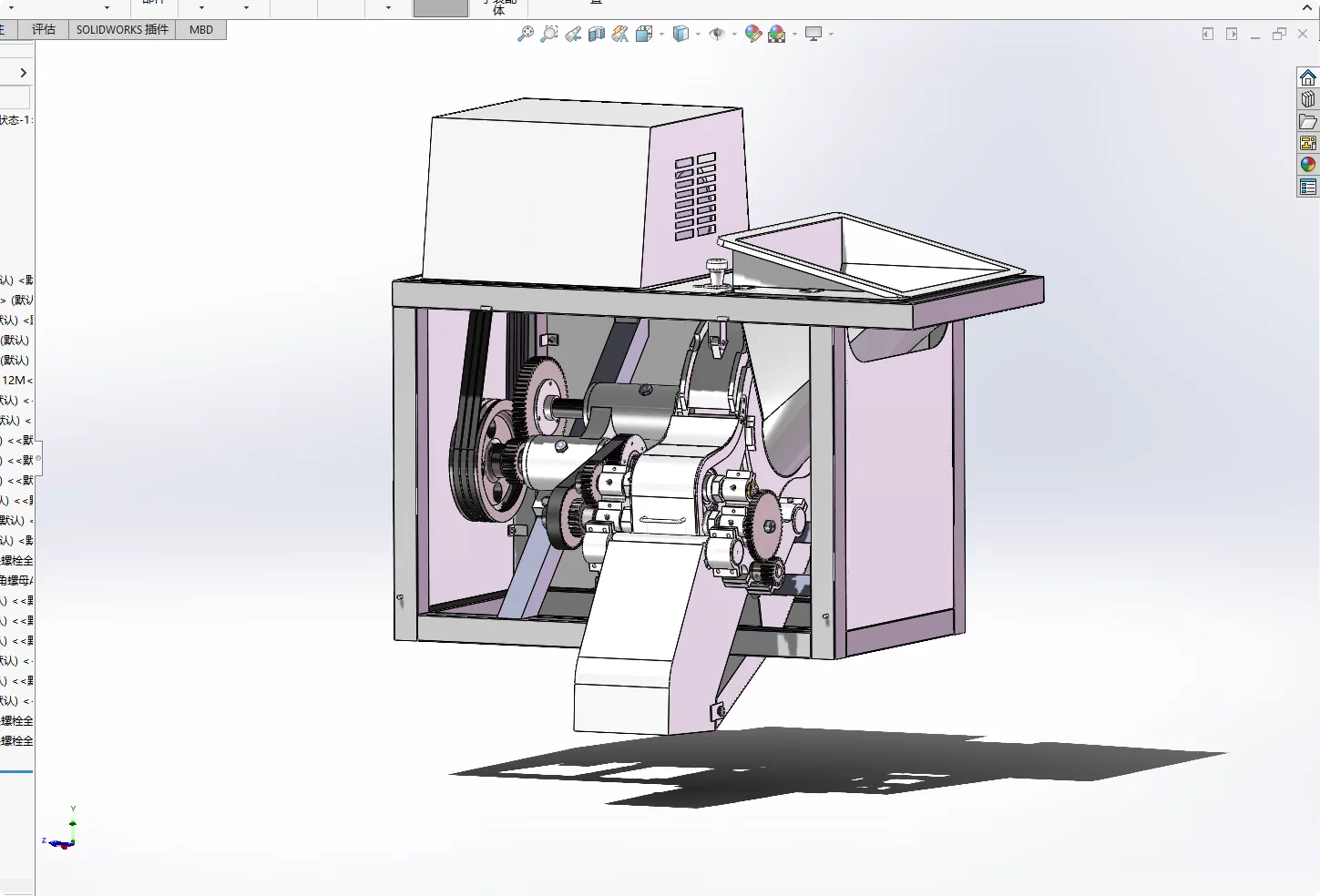This screenshot has width=1320, height=896.
Task: Click the X-Y-Z coordinate triad
Action: click(x=61, y=830)
